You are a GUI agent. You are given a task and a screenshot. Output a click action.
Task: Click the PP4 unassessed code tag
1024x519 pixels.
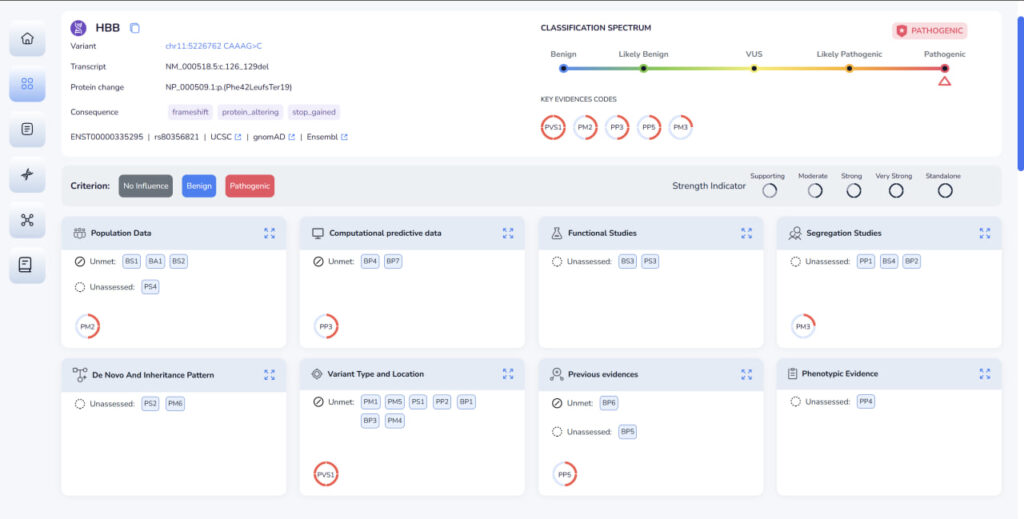pos(866,401)
